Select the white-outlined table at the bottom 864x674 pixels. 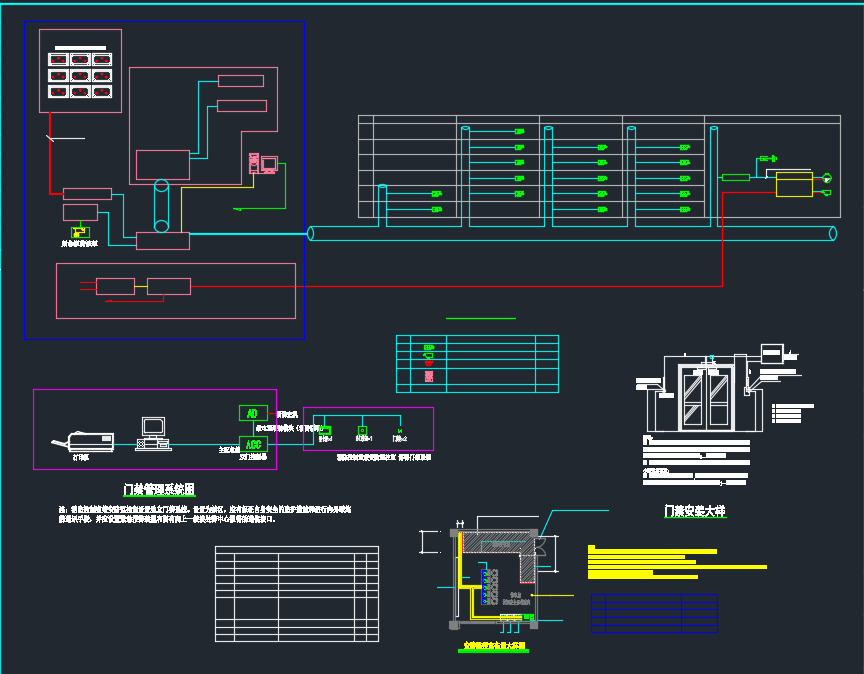click(x=297, y=594)
